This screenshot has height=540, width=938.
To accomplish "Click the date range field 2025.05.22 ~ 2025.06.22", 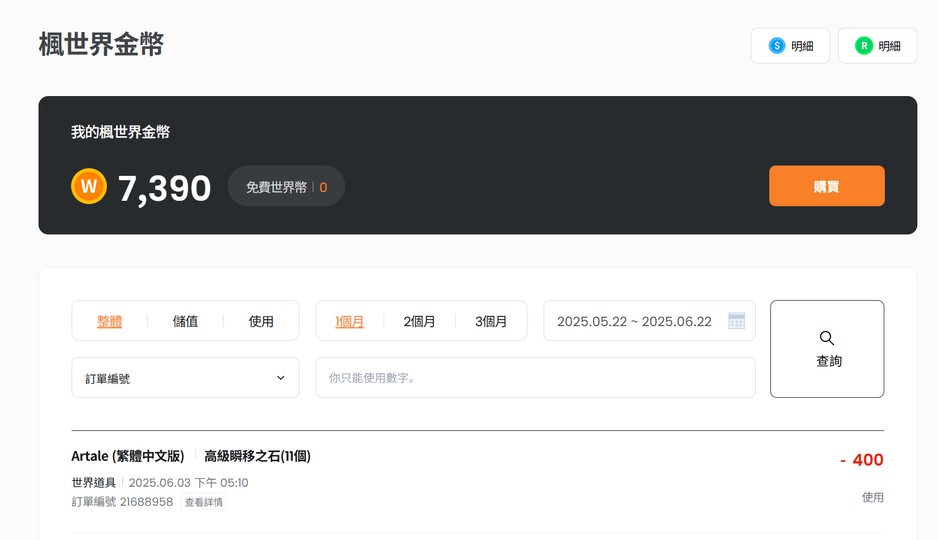I will pos(649,321).
